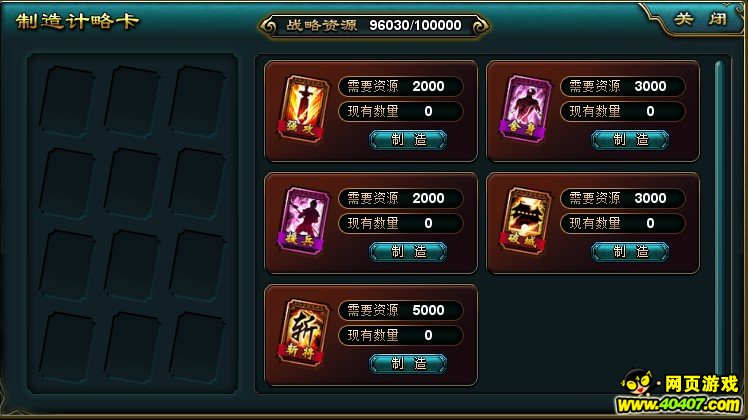Select the 援兵 reinforcement card icon

(x=303, y=221)
